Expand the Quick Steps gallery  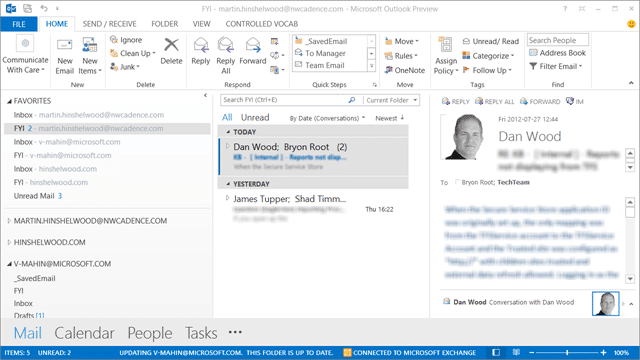tap(371, 66)
